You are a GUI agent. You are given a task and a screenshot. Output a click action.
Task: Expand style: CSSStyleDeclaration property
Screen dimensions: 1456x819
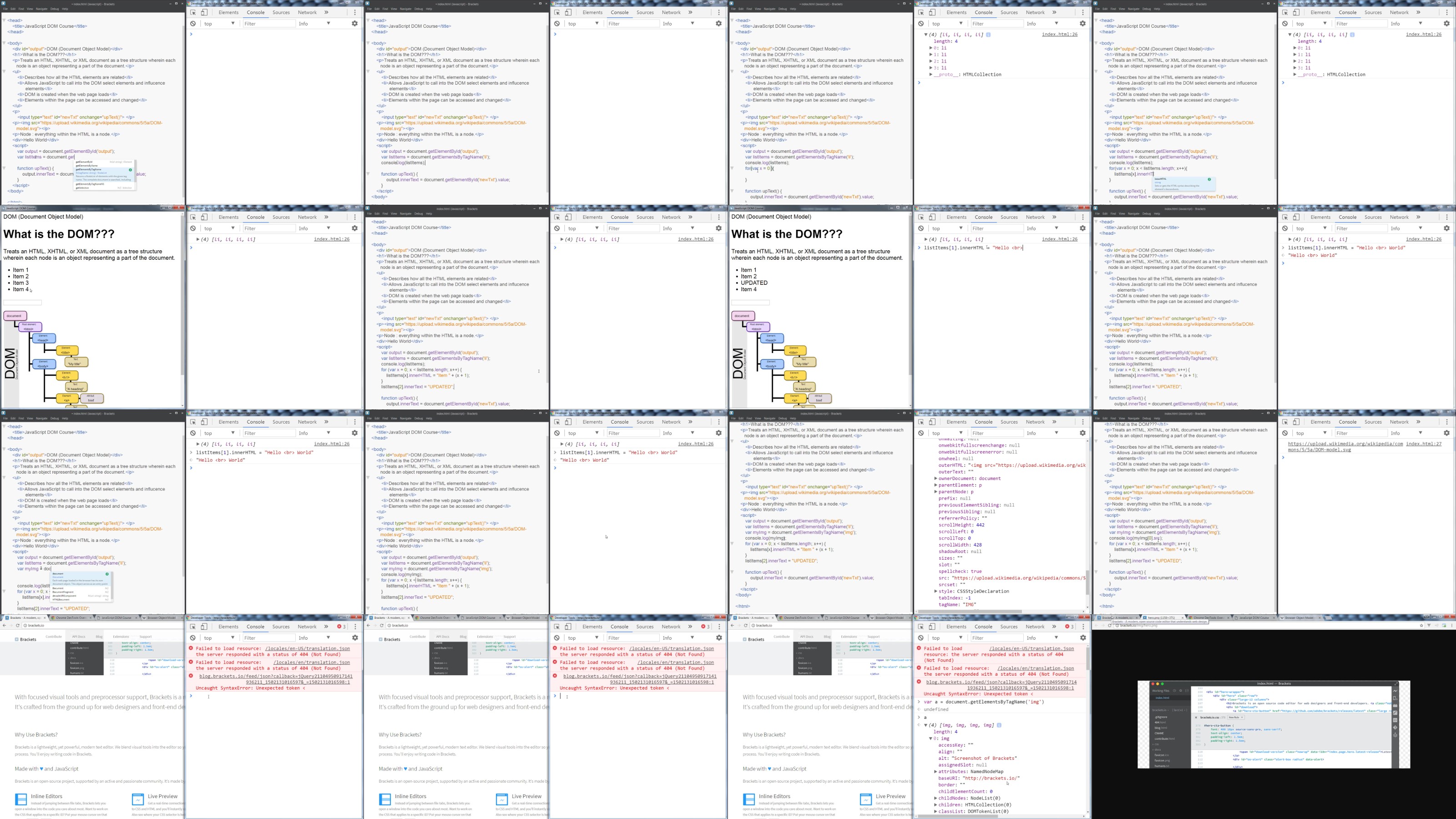click(x=935, y=591)
